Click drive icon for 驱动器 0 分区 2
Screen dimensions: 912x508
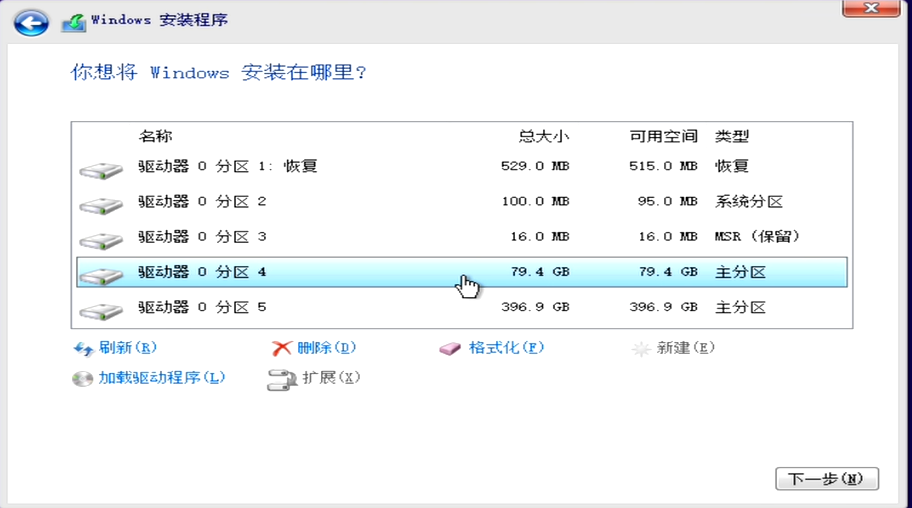(101, 205)
